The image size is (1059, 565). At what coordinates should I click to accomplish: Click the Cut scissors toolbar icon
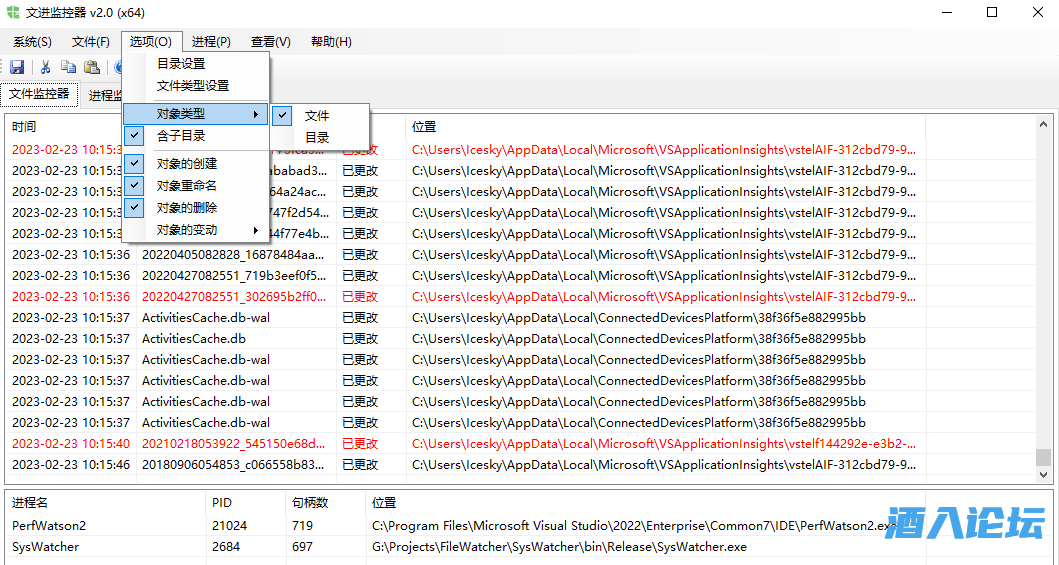pyautogui.click(x=45, y=67)
